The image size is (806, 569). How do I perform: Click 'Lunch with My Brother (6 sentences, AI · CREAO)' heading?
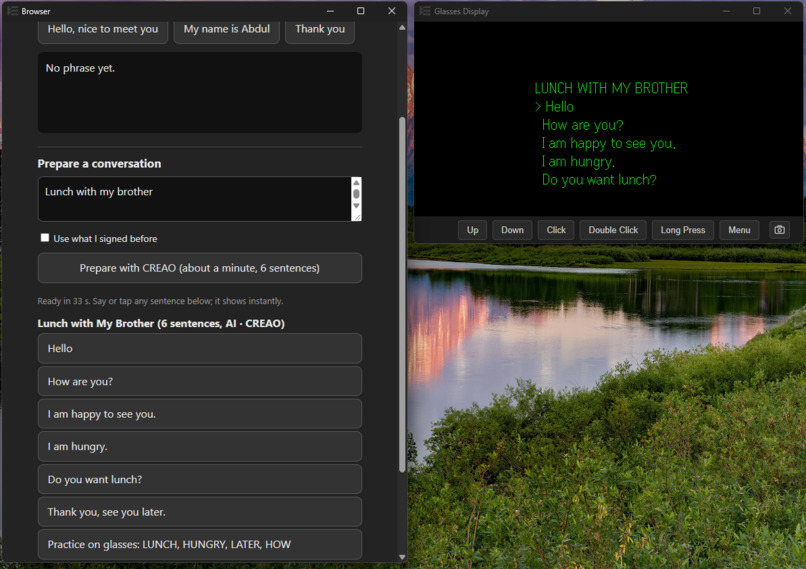pos(161,323)
